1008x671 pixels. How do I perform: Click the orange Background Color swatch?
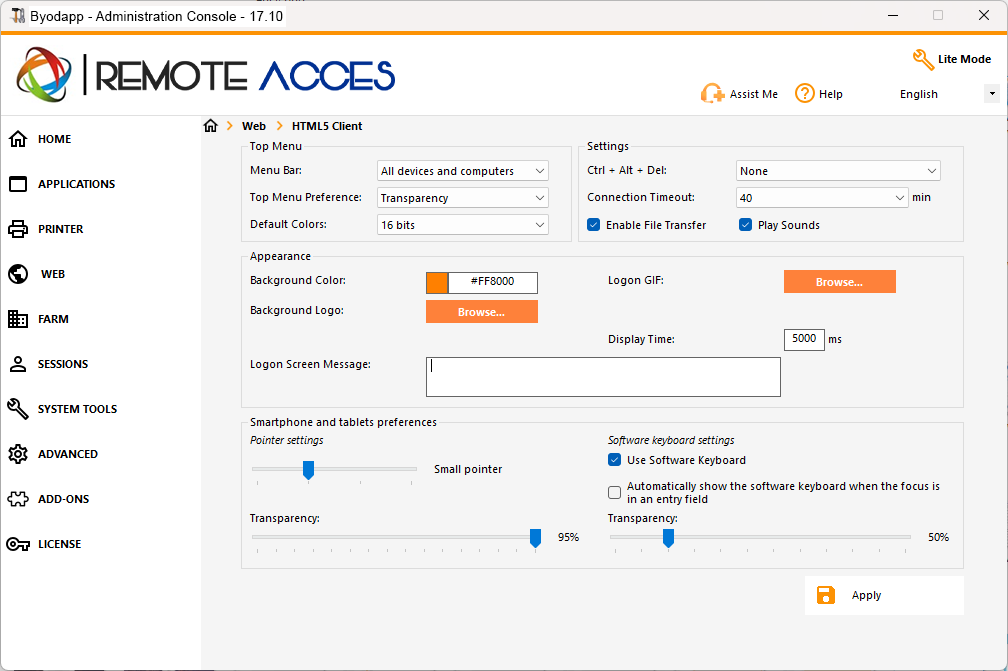point(437,283)
